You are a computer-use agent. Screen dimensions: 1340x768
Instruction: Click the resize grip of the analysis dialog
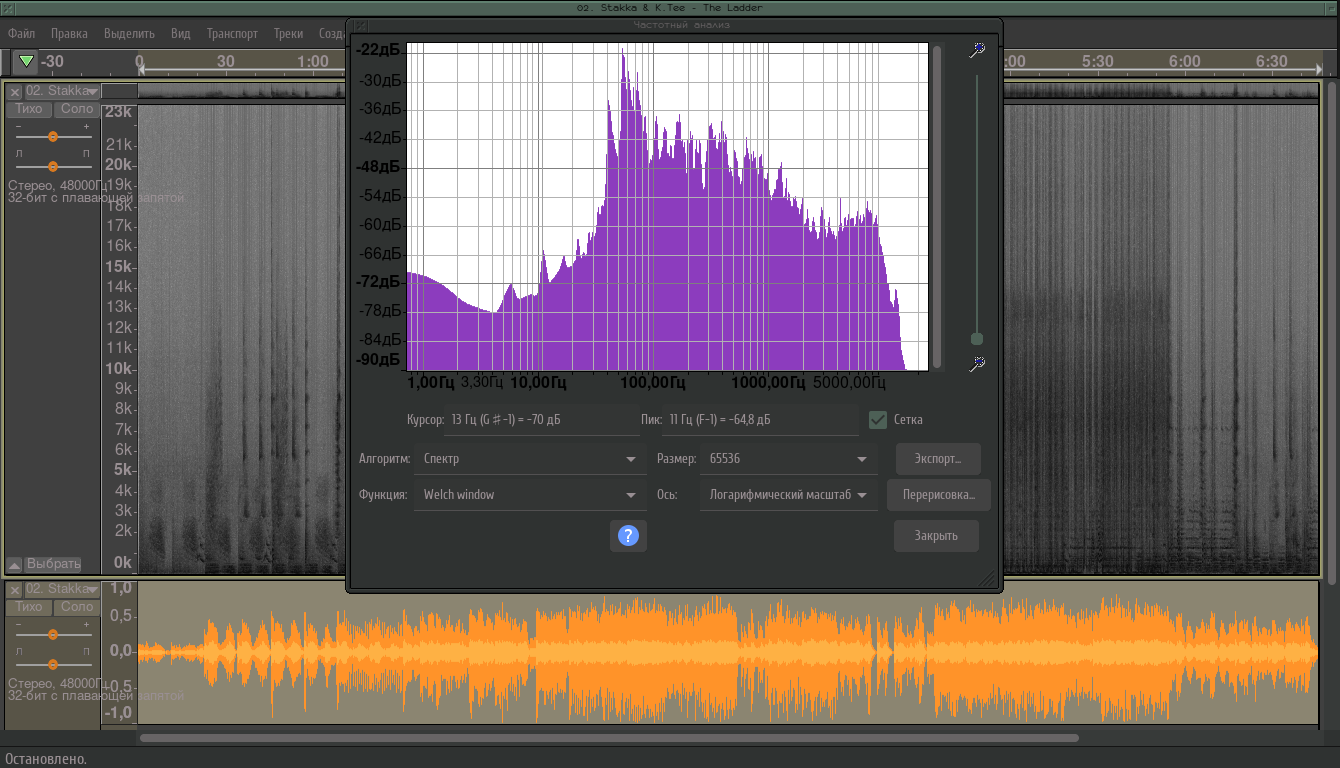pos(987,578)
